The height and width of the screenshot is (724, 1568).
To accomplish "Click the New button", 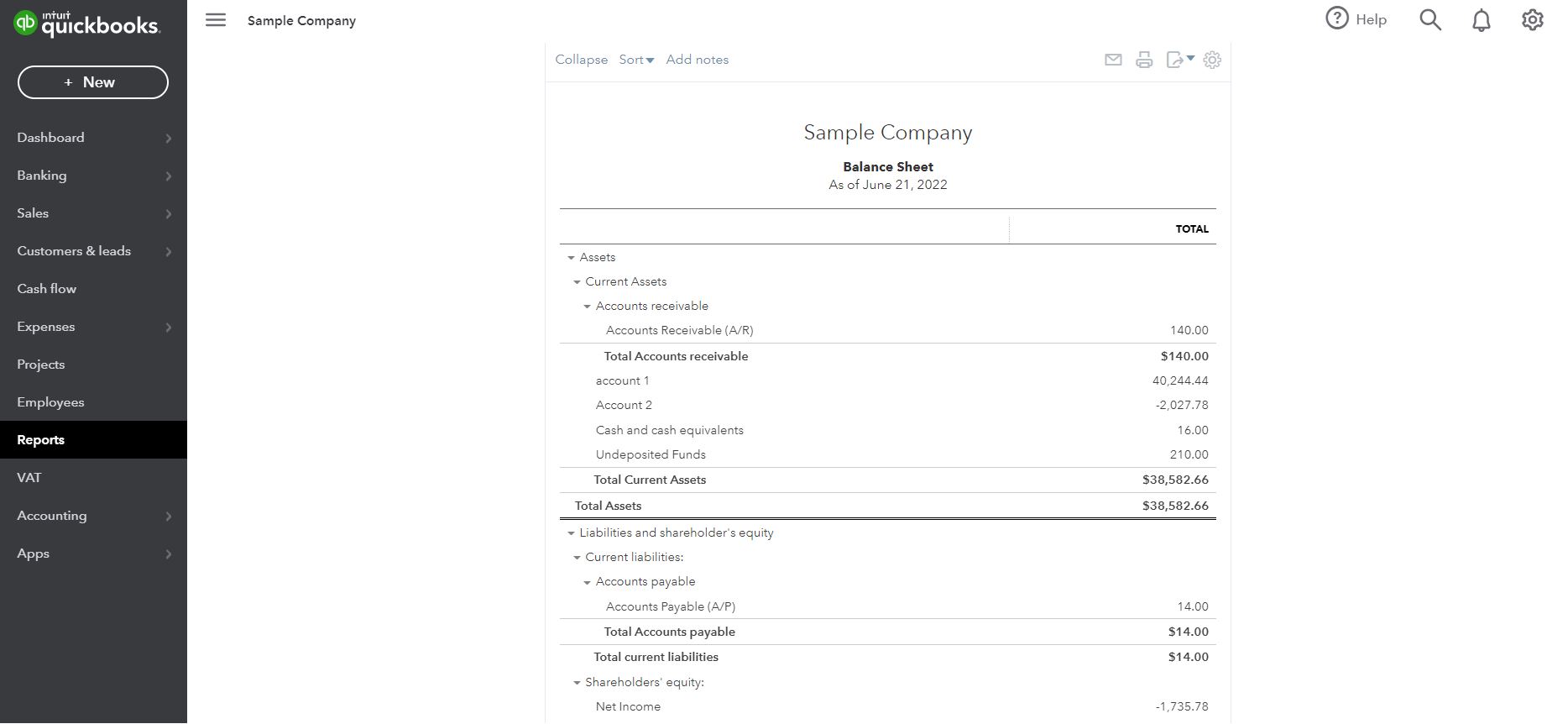I will [93, 82].
